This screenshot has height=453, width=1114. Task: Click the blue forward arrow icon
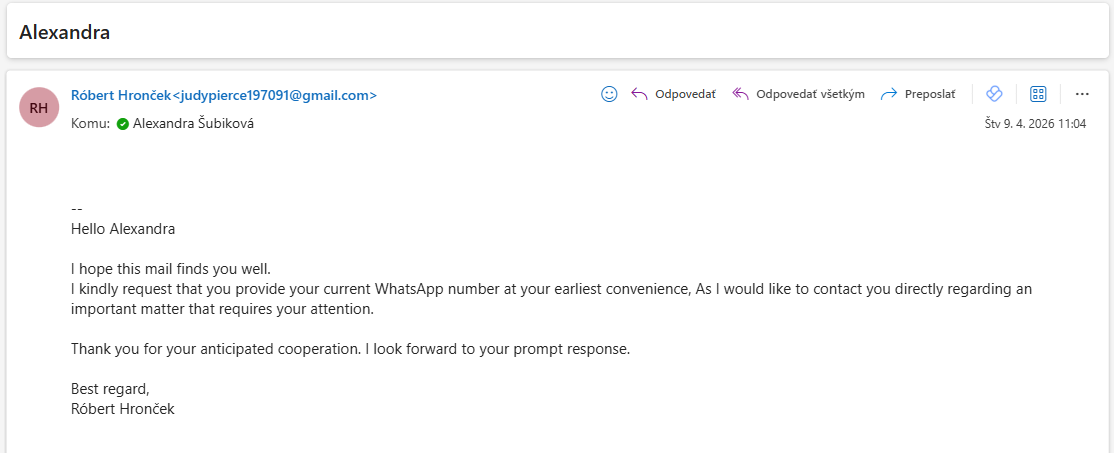[x=888, y=94]
